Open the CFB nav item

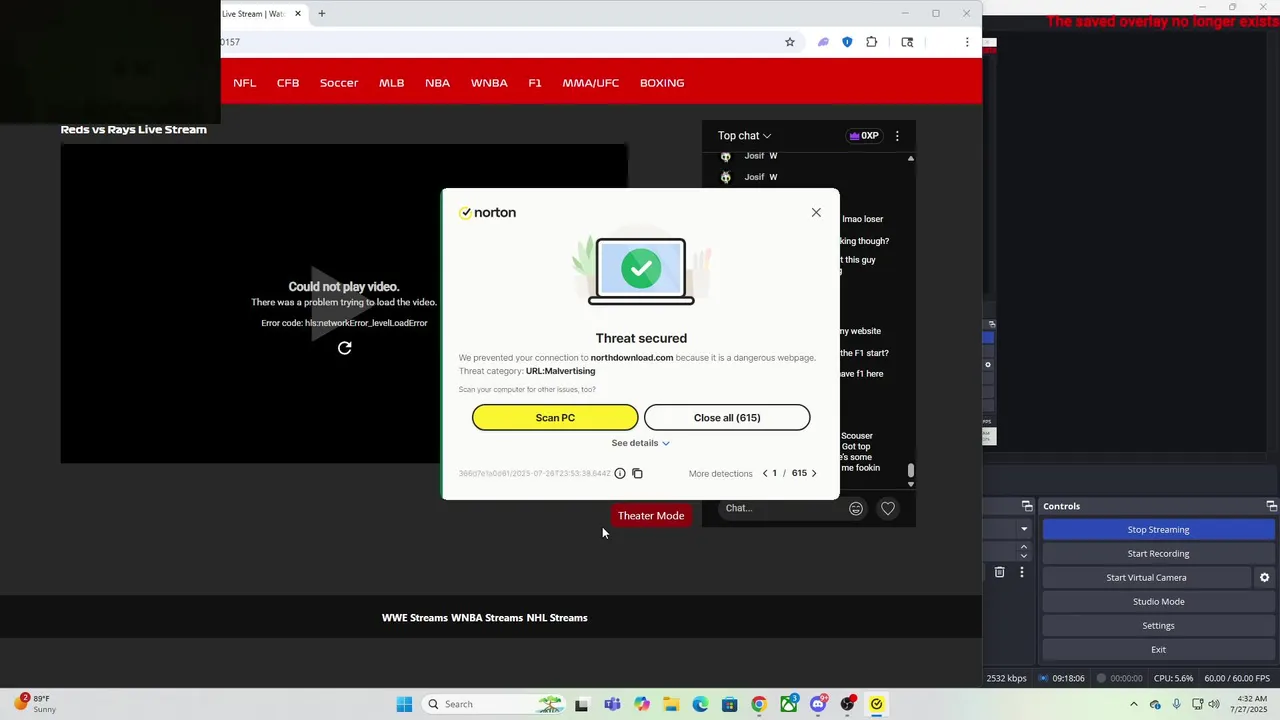[288, 83]
